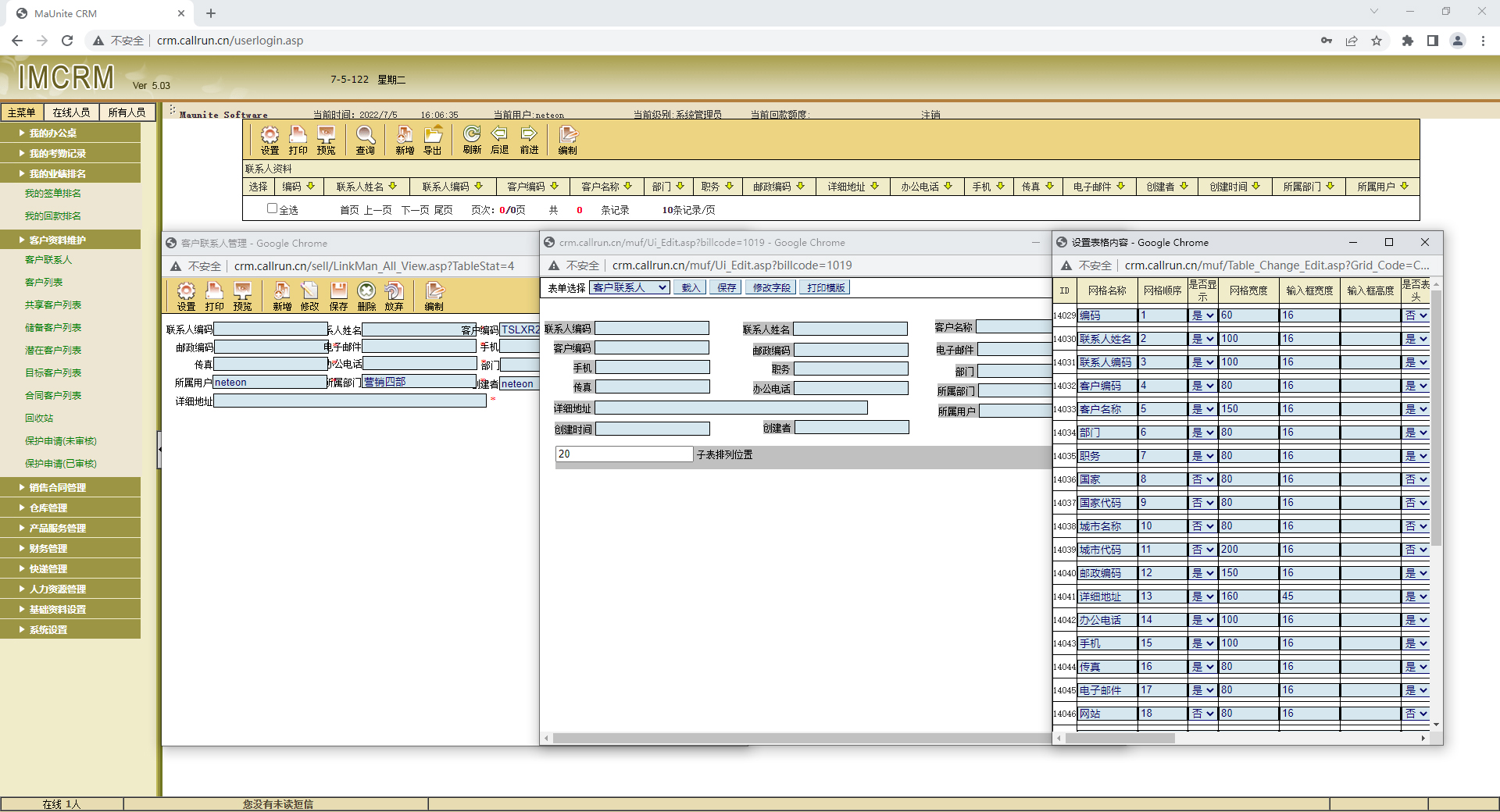Switch to 主菜单 tab
Image resolution: width=1500 pixels, height=812 pixels.
click(x=22, y=112)
